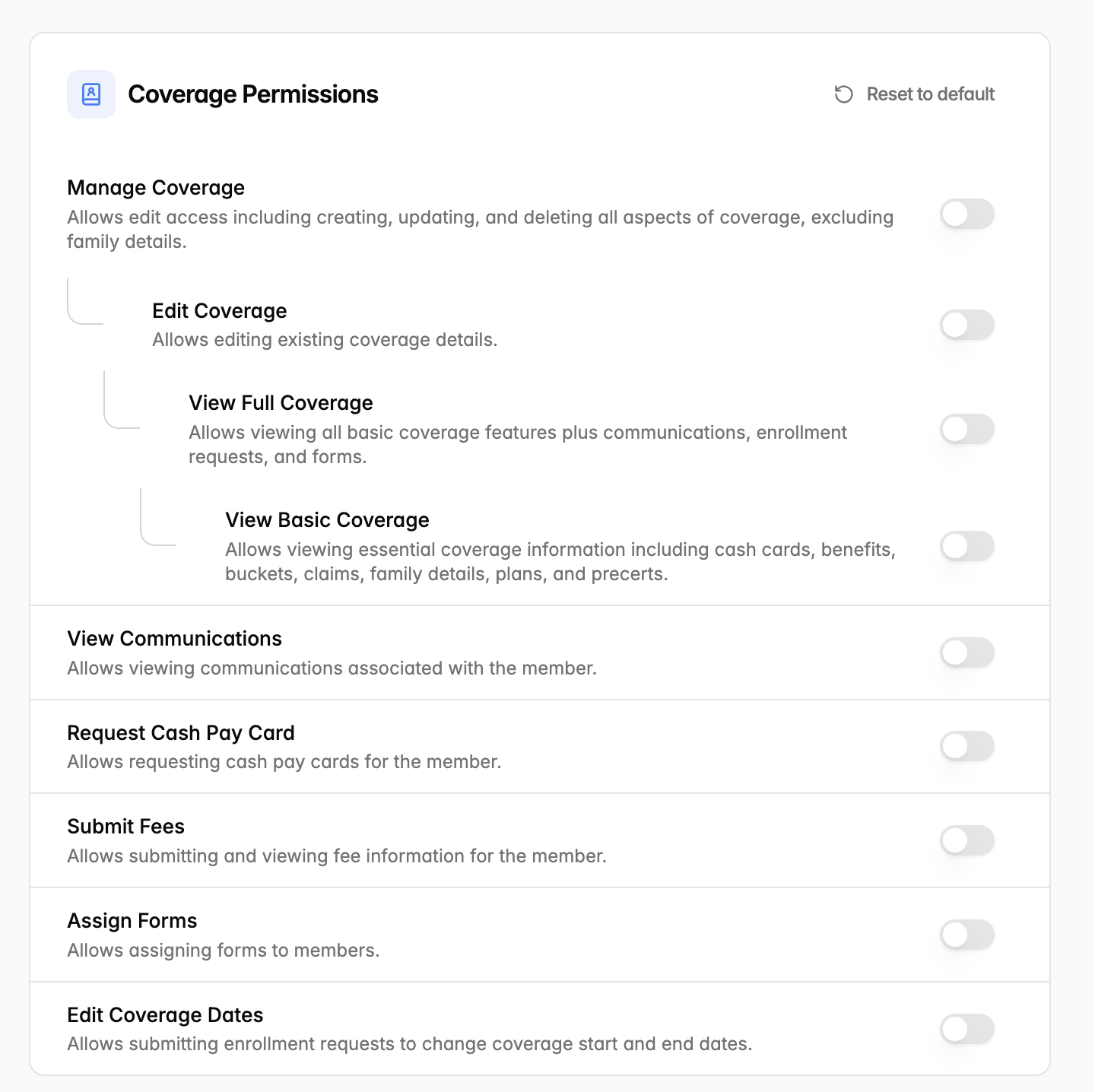Select the Edit Coverage tree item
Screen dimensions: 1095x1092
219,311
